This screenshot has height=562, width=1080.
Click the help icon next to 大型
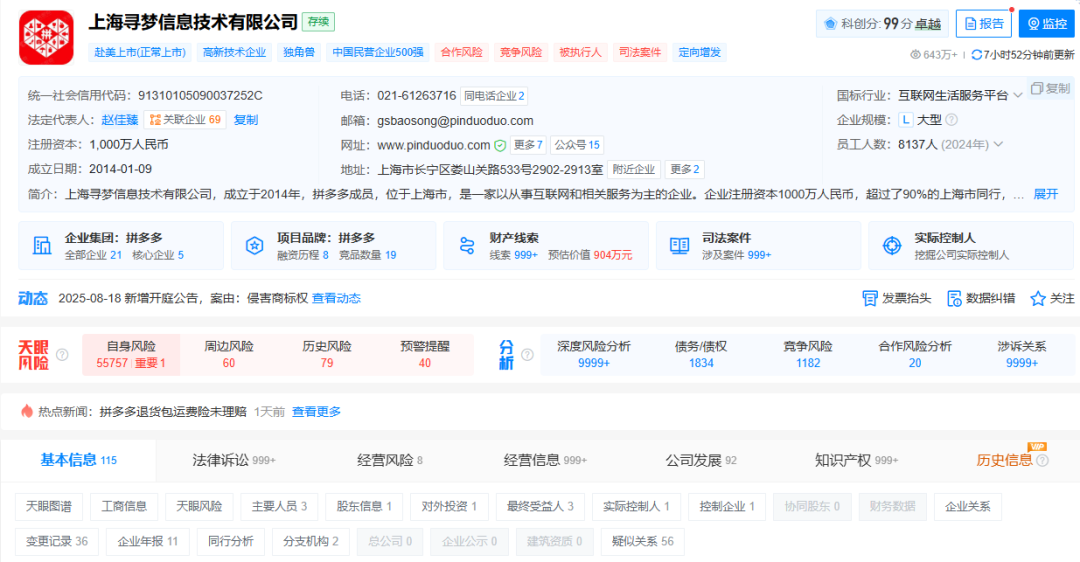point(951,120)
